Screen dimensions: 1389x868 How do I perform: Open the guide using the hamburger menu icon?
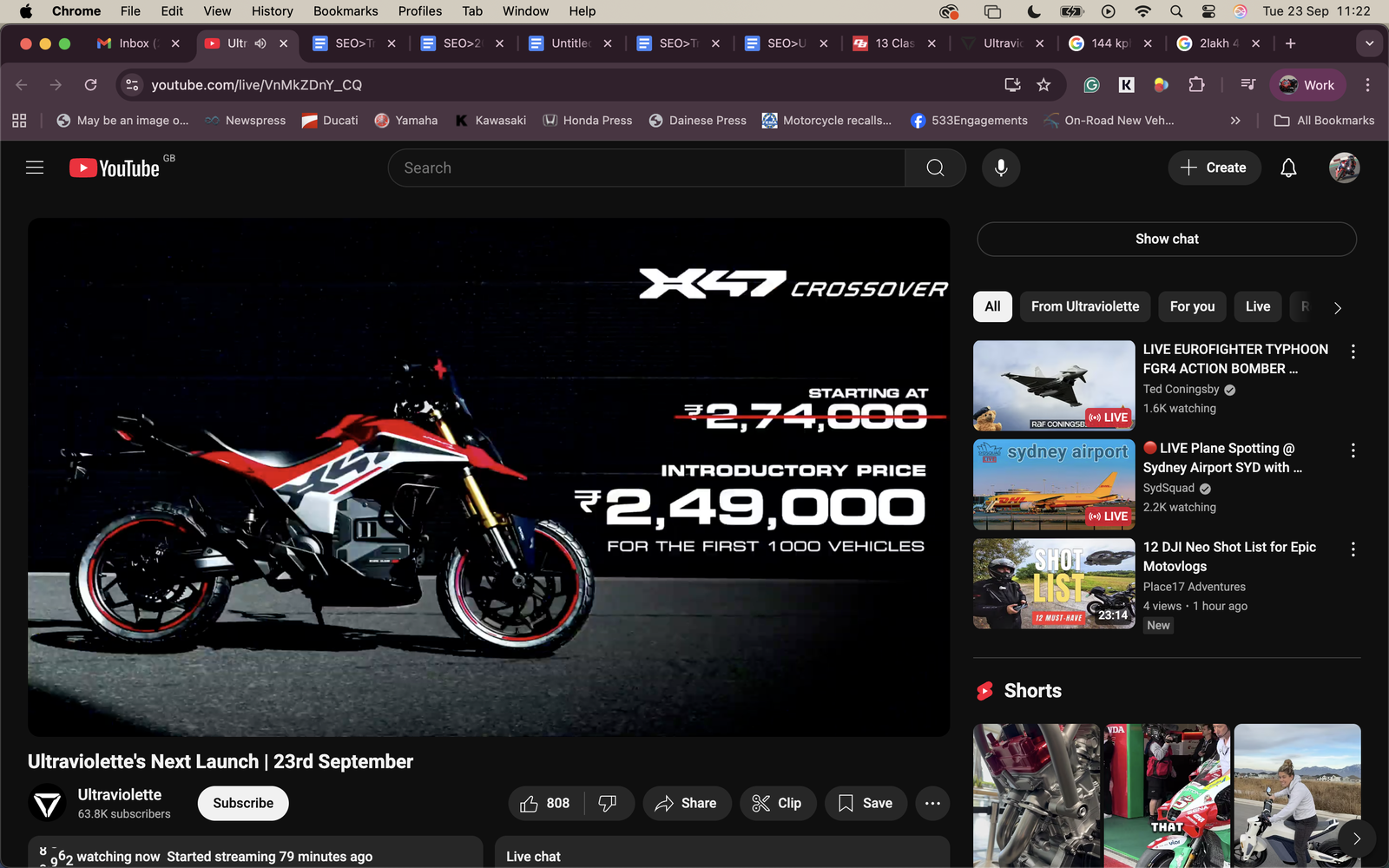(35, 167)
